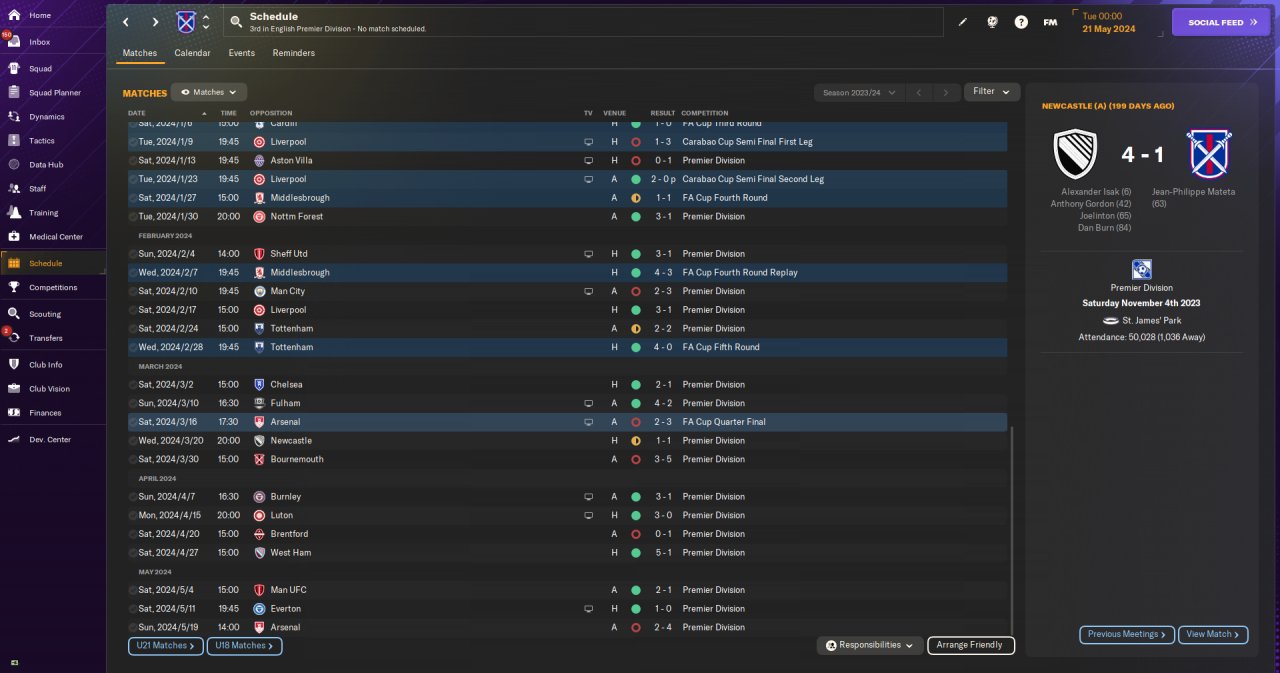
Task: Select the Man City 2 - 3 match row
Action: [x=568, y=291]
